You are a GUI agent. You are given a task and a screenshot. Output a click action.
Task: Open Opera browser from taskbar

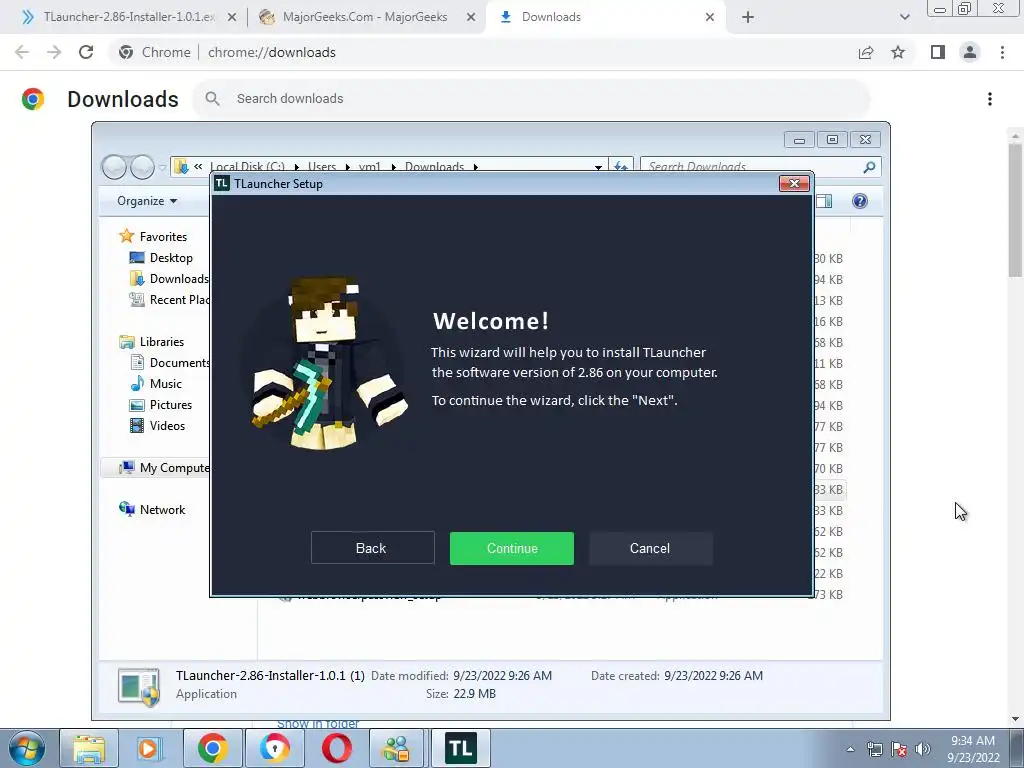337,748
